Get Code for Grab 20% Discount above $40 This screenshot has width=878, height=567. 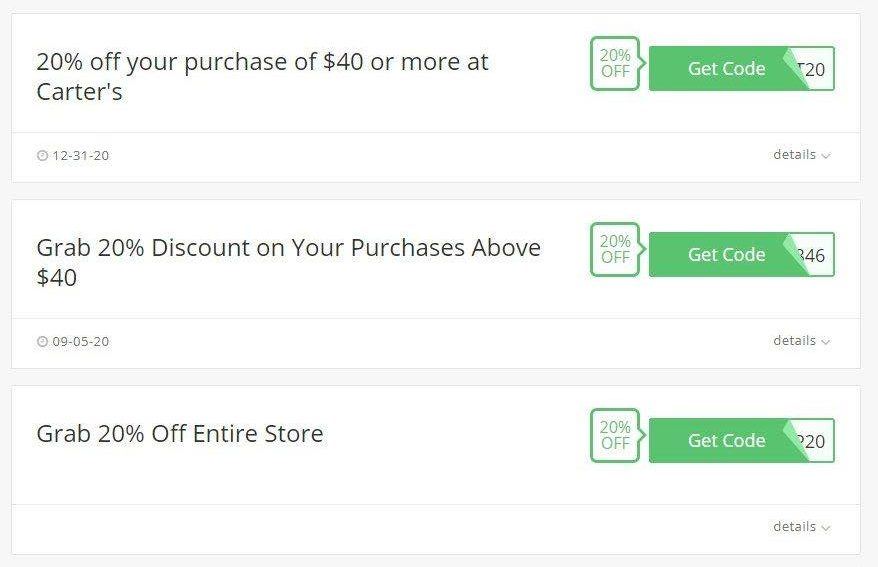coord(726,254)
